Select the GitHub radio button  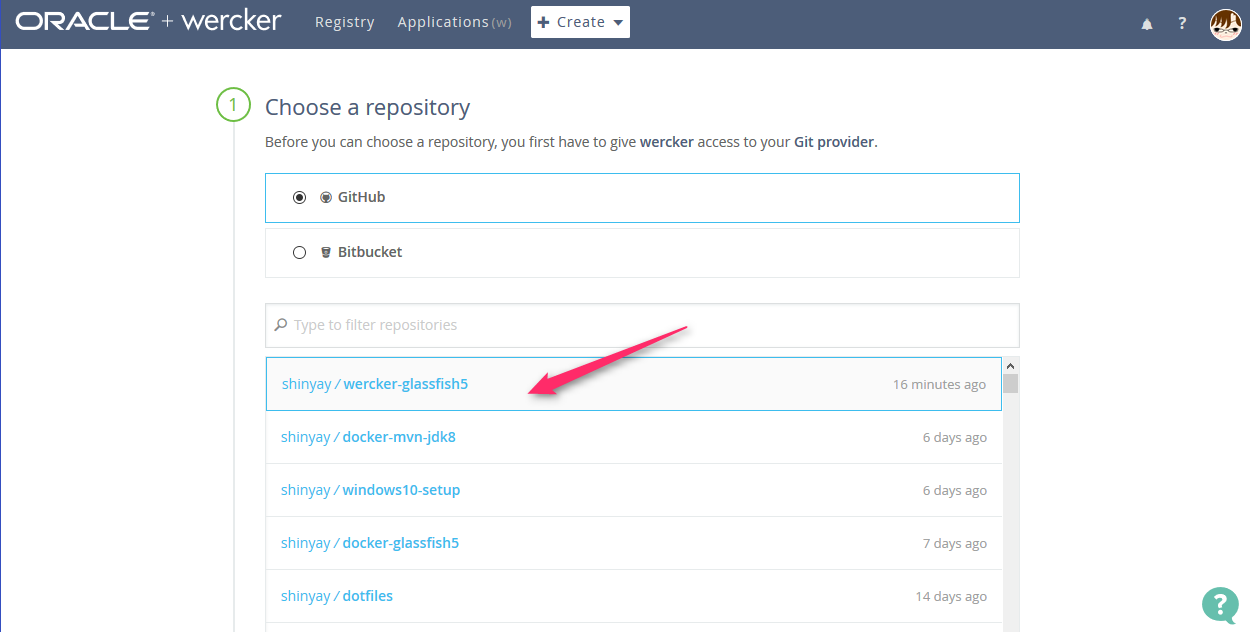coord(299,198)
